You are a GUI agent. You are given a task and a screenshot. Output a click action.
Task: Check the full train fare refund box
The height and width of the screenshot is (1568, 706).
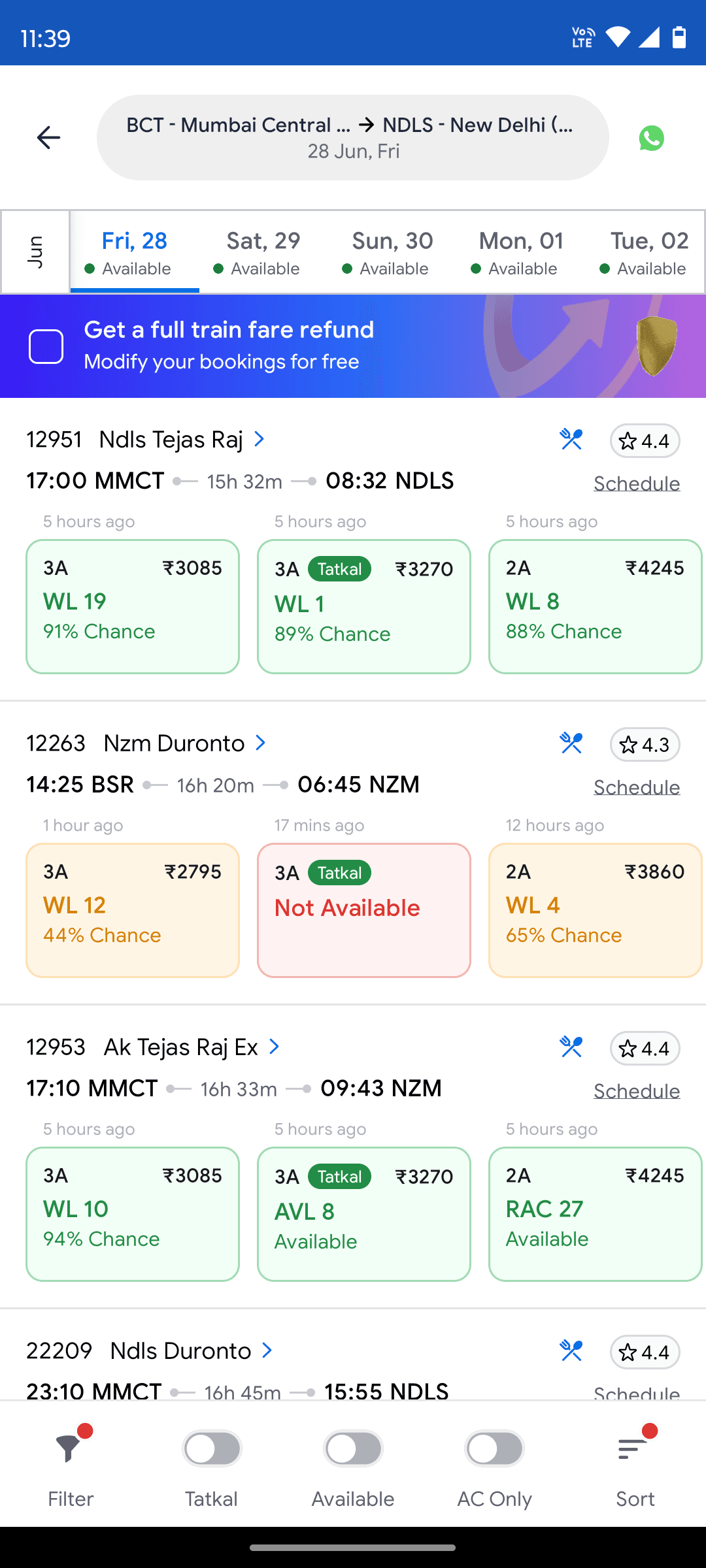(46, 346)
